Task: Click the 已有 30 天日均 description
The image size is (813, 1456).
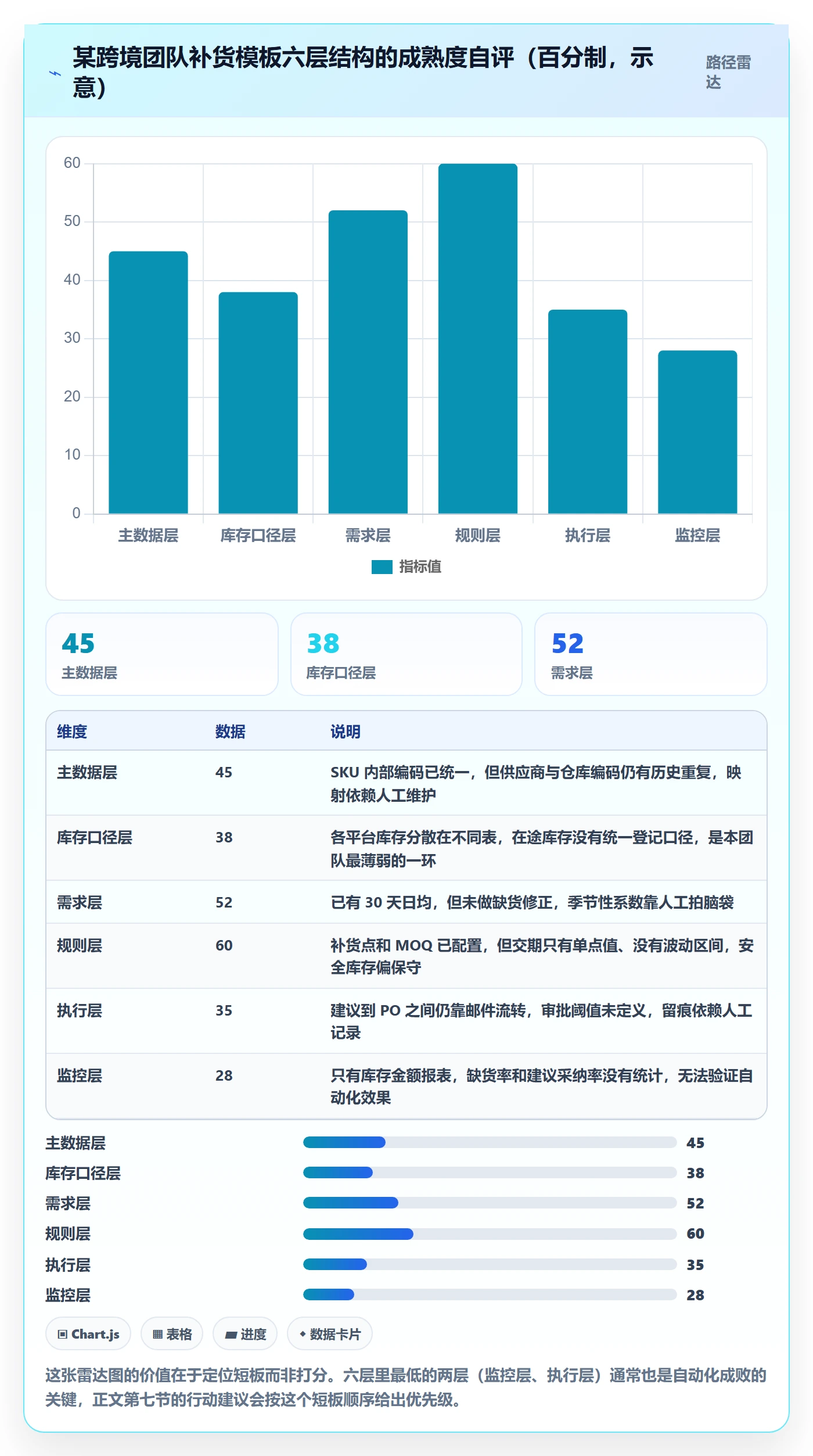Action: pyautogui.click(x=533, y=902)
